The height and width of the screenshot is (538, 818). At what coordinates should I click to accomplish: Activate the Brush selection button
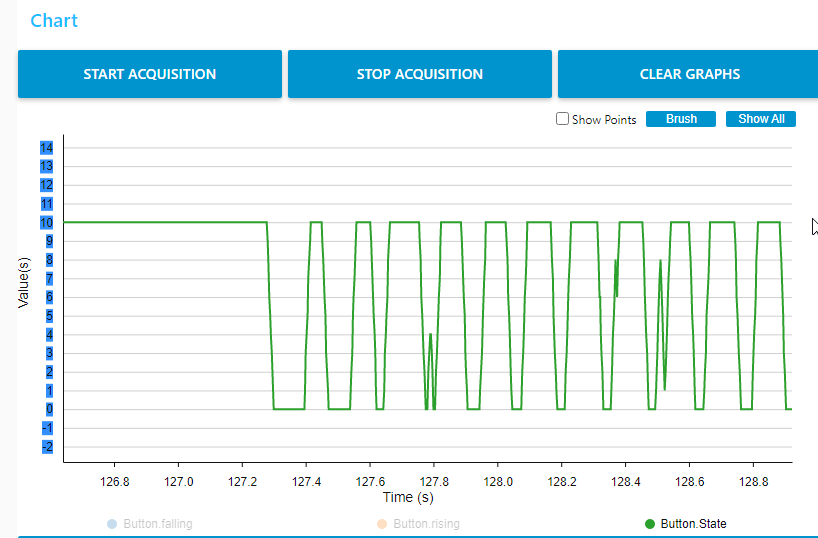click(681, 119)
